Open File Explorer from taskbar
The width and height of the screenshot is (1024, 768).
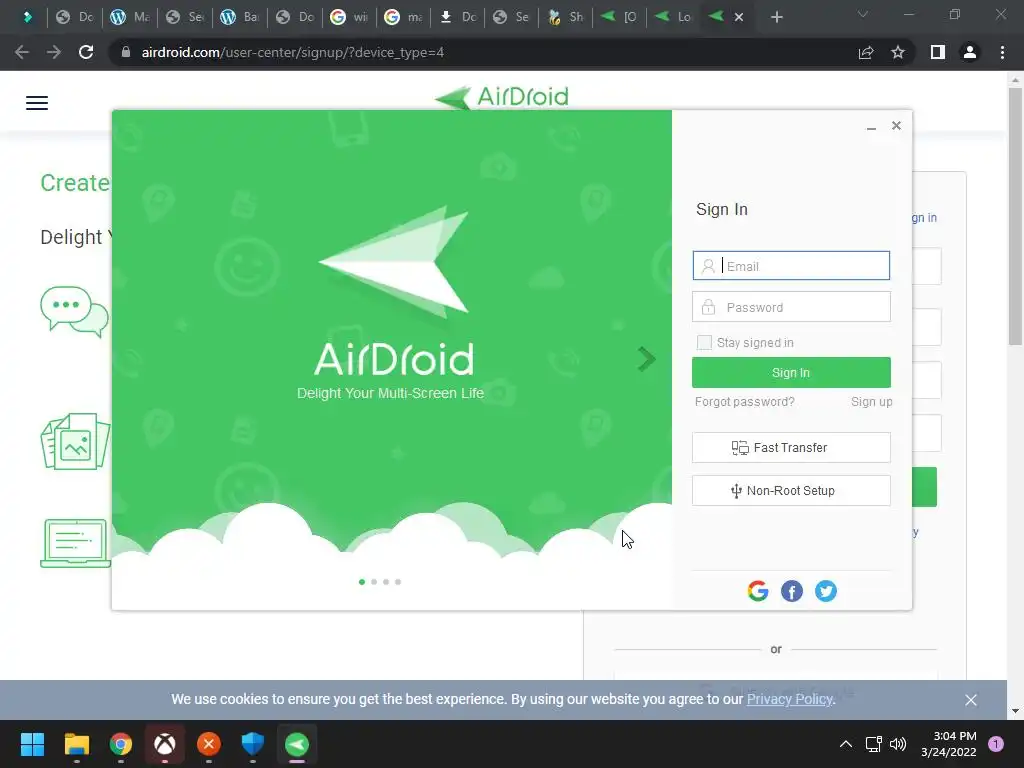(x=76, y=744)
